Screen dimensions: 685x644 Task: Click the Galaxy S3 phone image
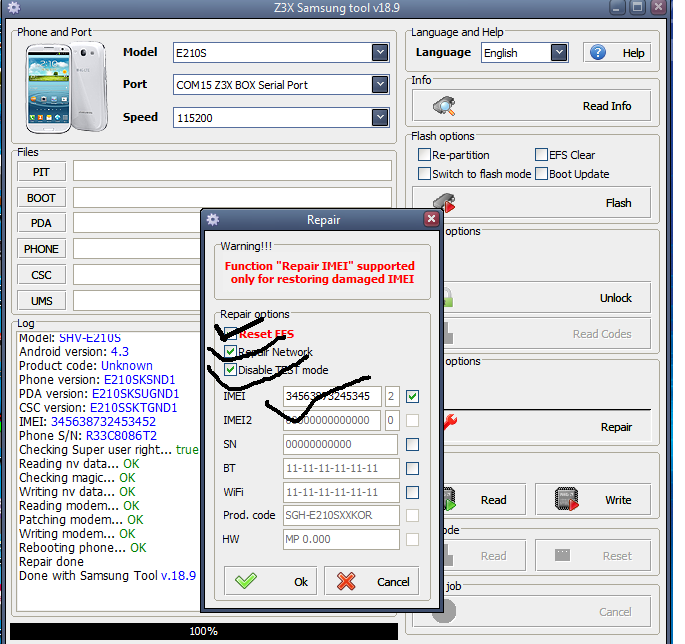66,87
